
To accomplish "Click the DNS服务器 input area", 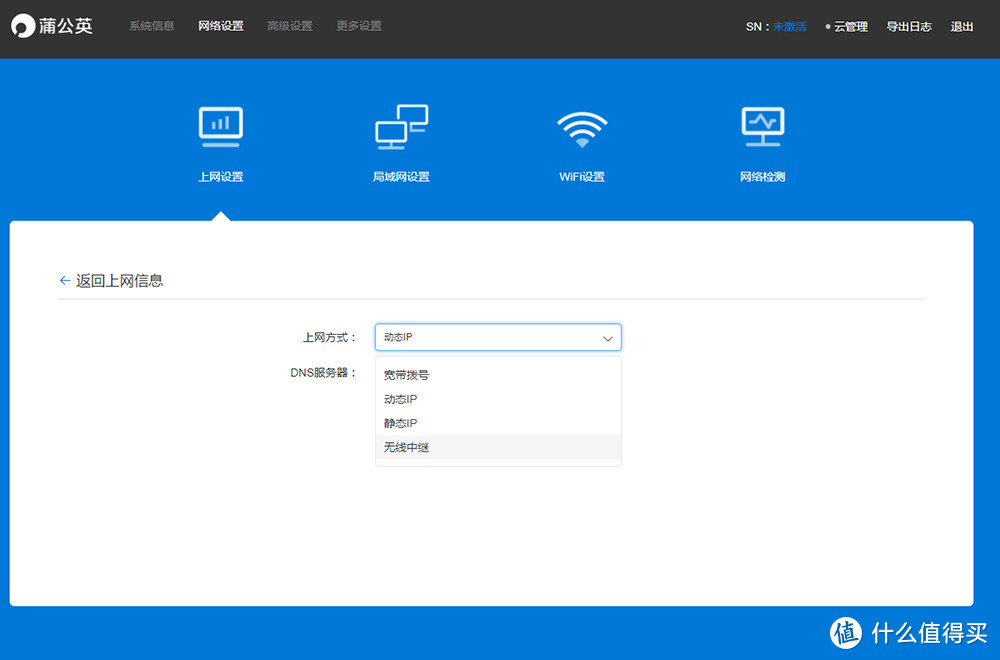I will click(497, 372).
